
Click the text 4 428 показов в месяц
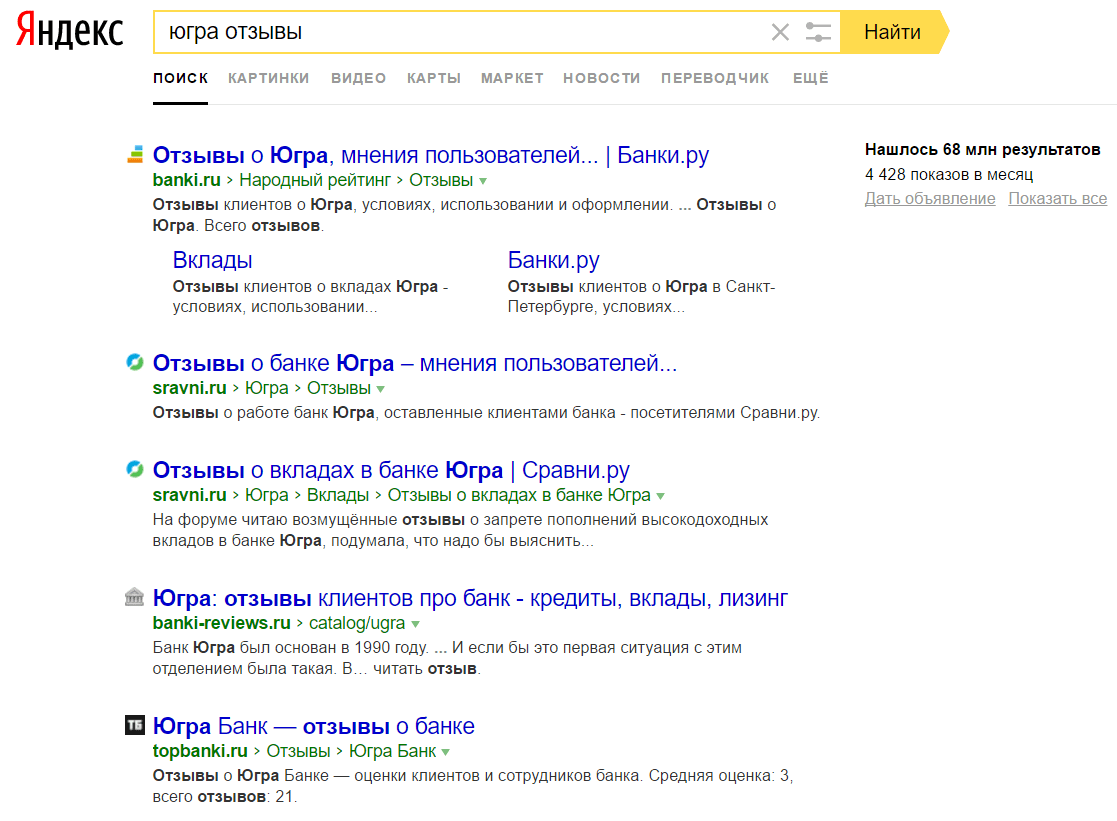point(949,175)
